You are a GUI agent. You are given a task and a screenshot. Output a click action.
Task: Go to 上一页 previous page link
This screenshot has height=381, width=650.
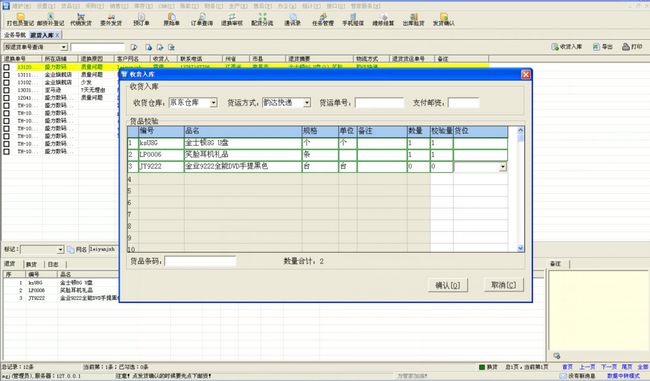point(587,367)
